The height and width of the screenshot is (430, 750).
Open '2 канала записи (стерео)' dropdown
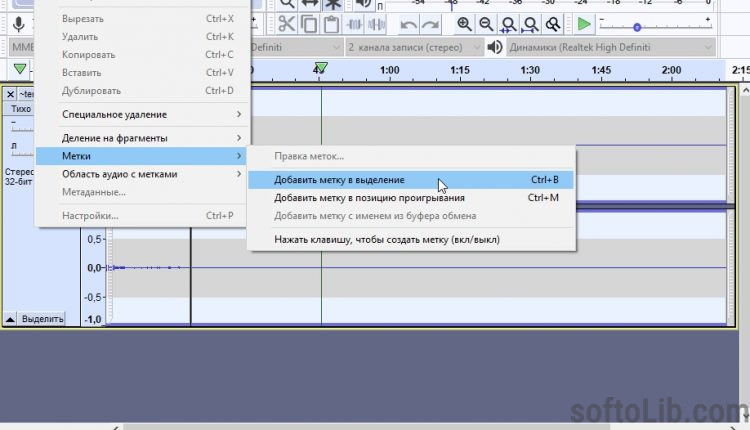click(x=414, y=47)
